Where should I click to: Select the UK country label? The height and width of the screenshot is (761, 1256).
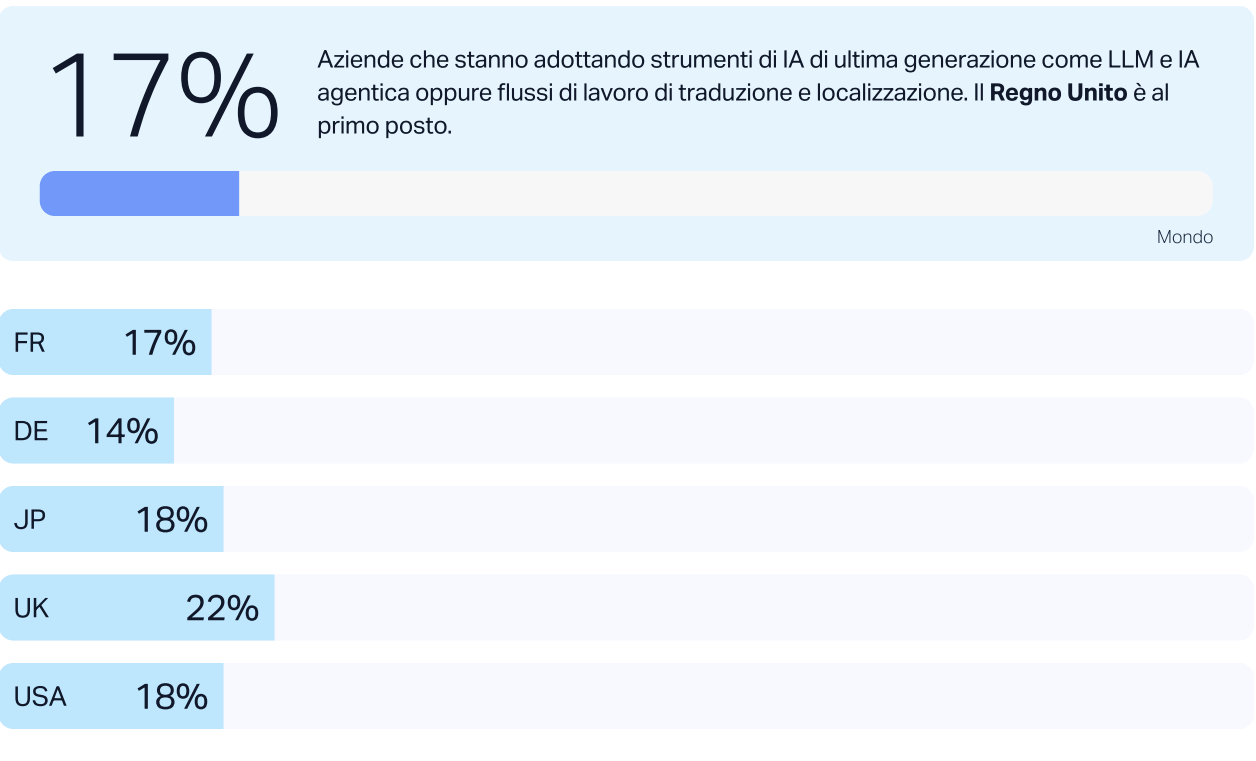(x=31, y=608)
